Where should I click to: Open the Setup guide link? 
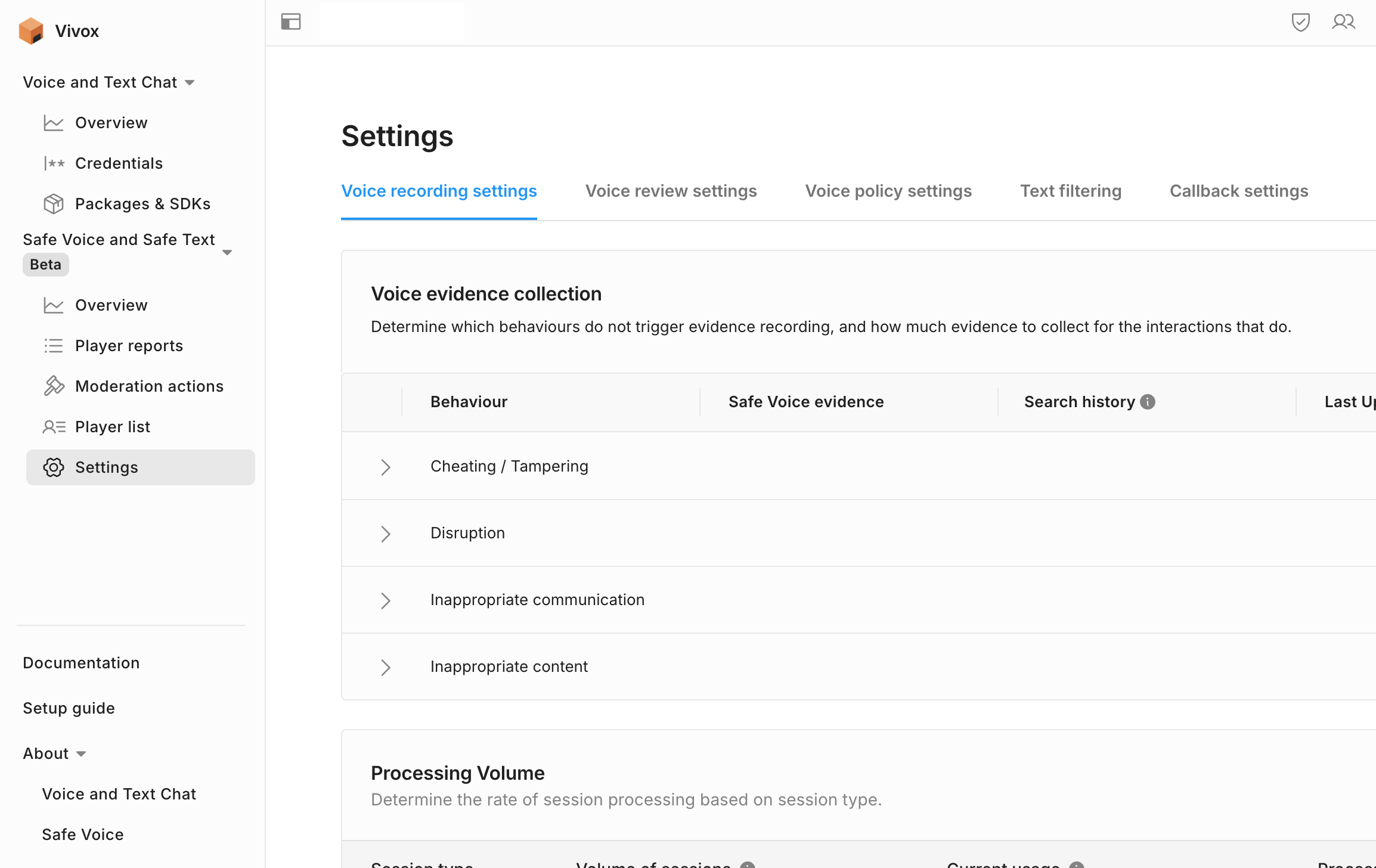[69, 708]
